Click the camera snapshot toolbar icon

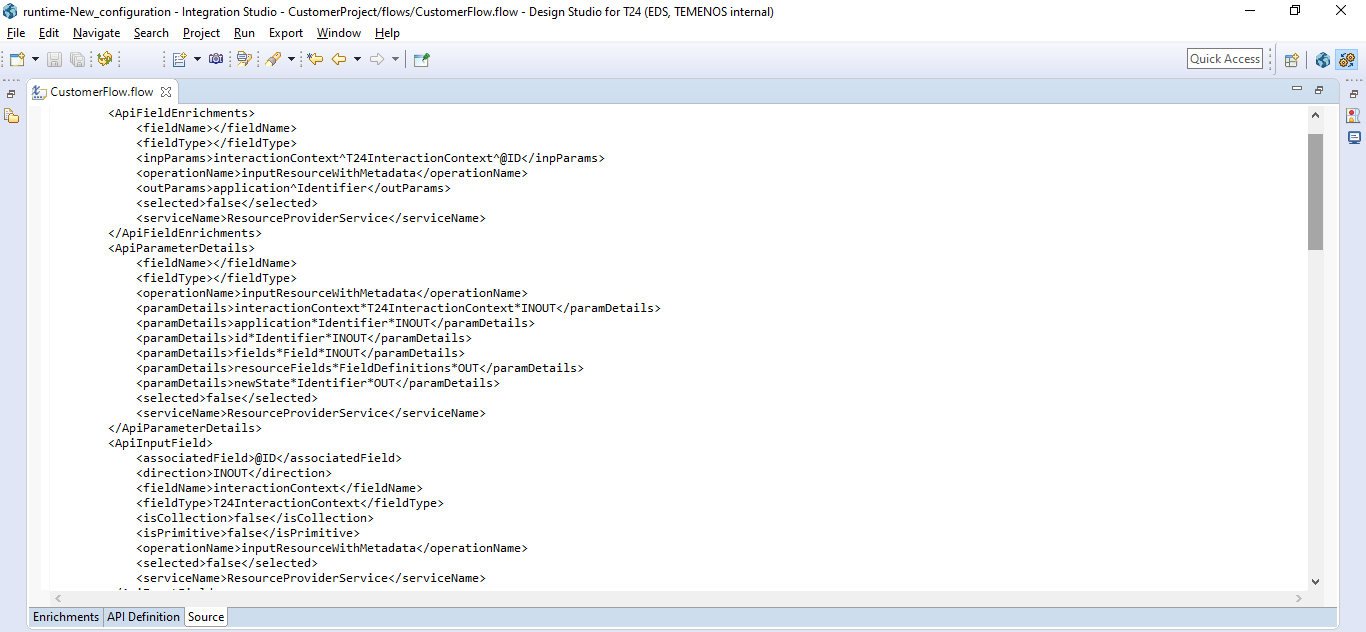tap(216, 60)
